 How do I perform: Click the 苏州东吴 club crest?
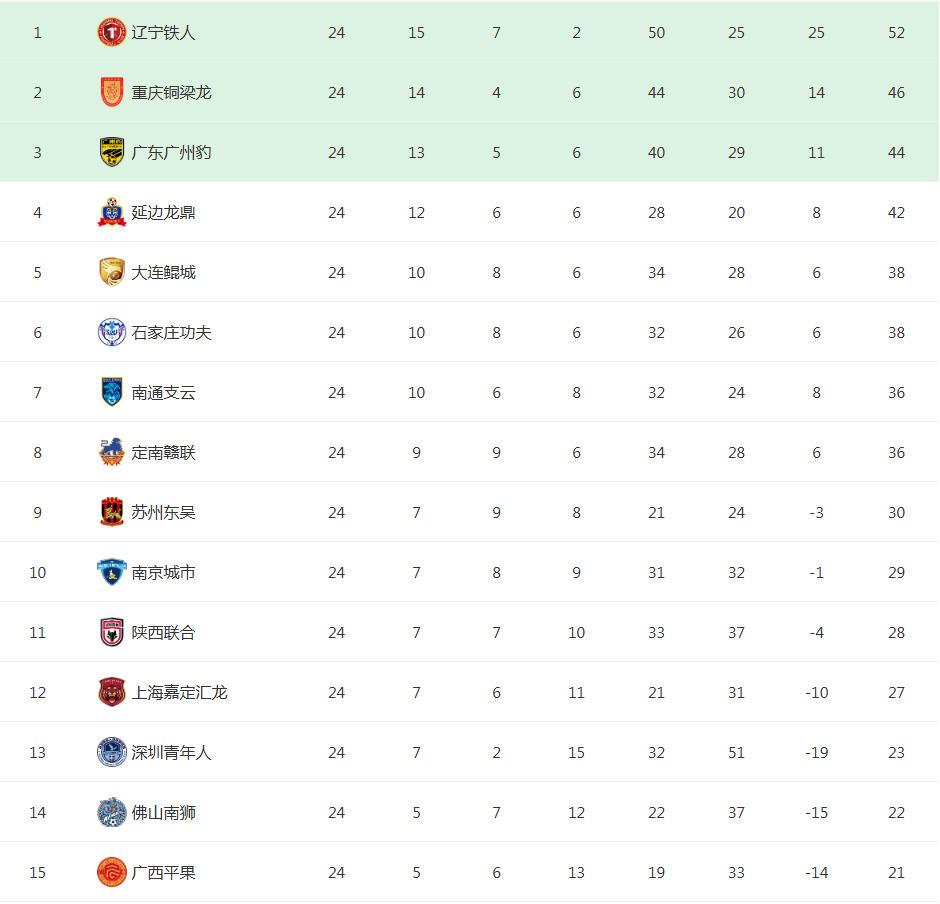tap(112, 513)
